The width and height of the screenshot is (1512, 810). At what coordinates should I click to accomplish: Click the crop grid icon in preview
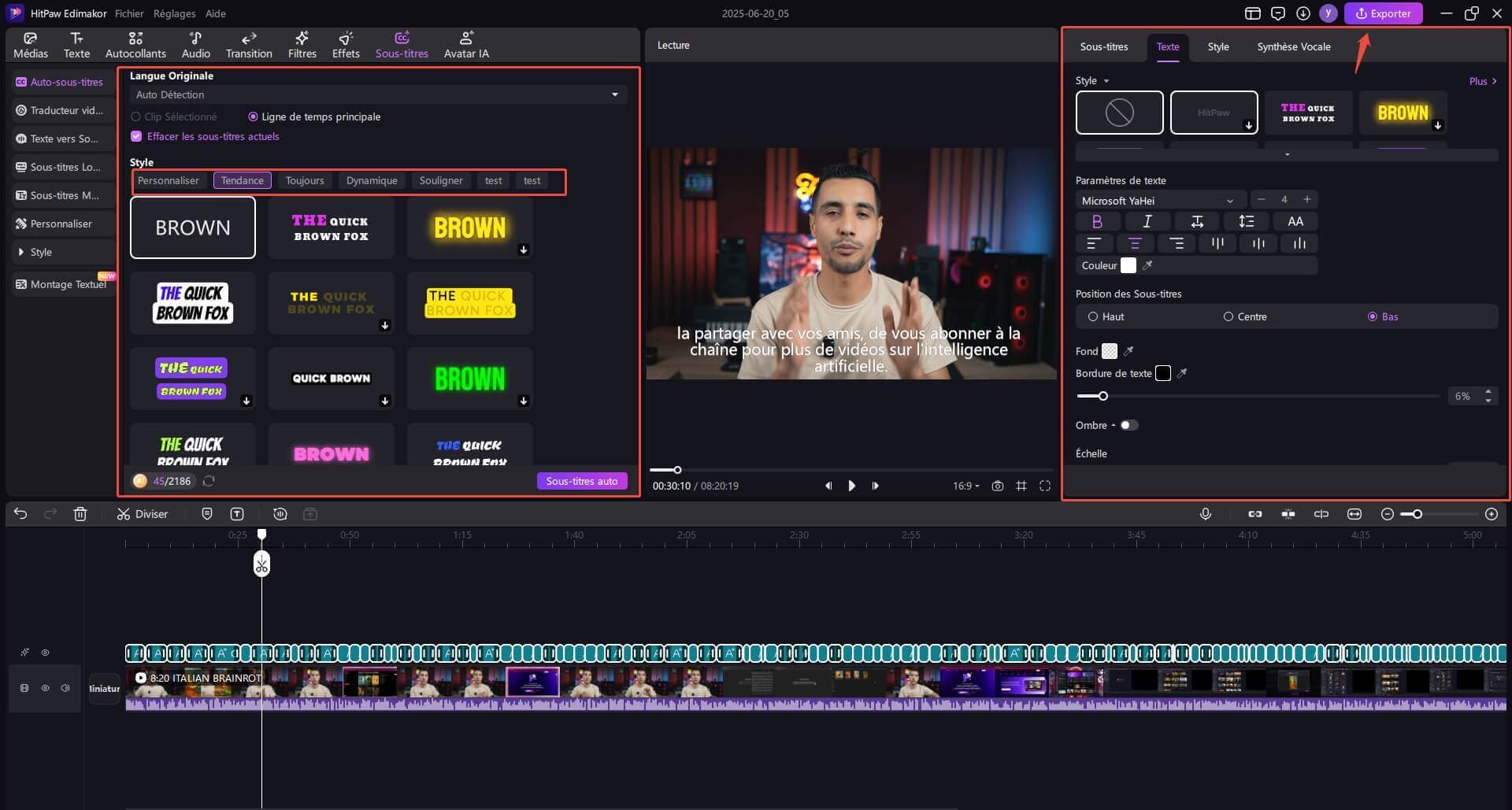pyautogui.click(x=1021, y=486)
